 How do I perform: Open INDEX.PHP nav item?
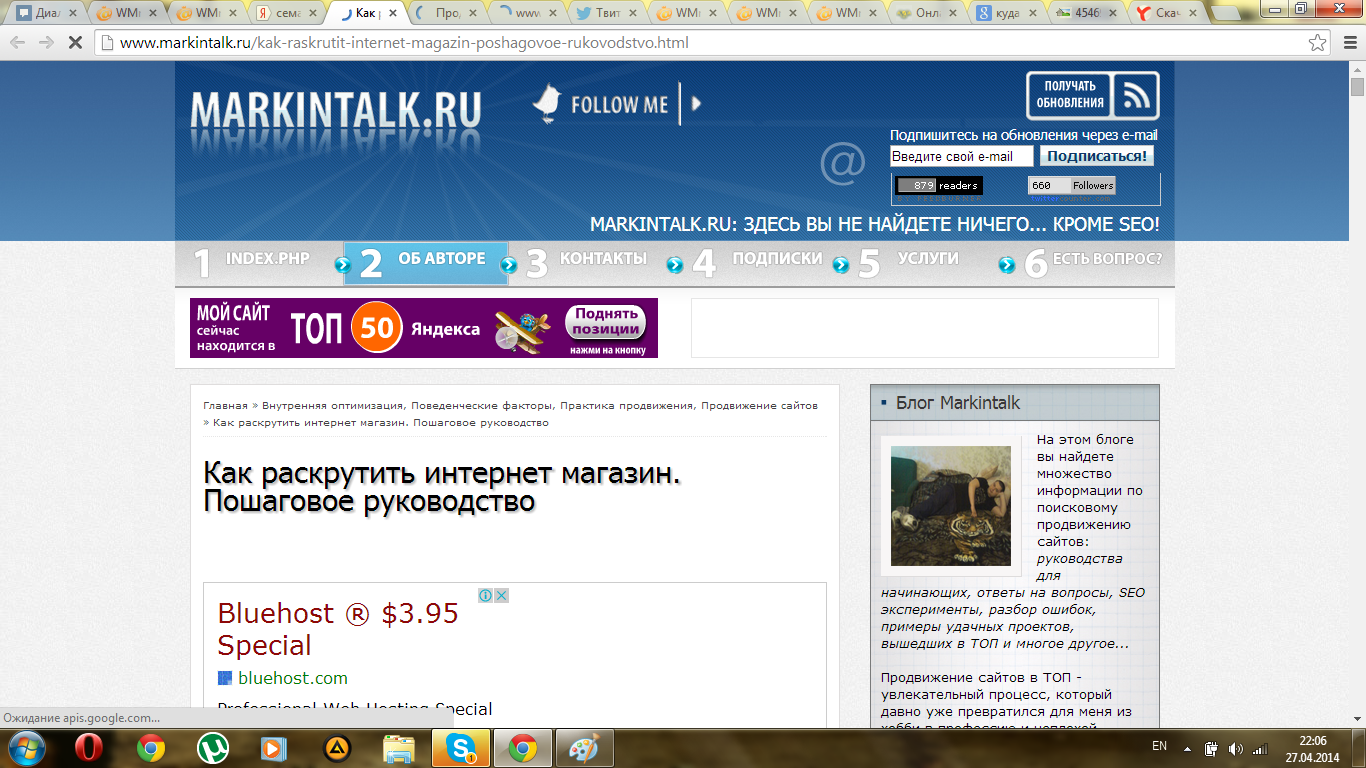pos(268,258)
